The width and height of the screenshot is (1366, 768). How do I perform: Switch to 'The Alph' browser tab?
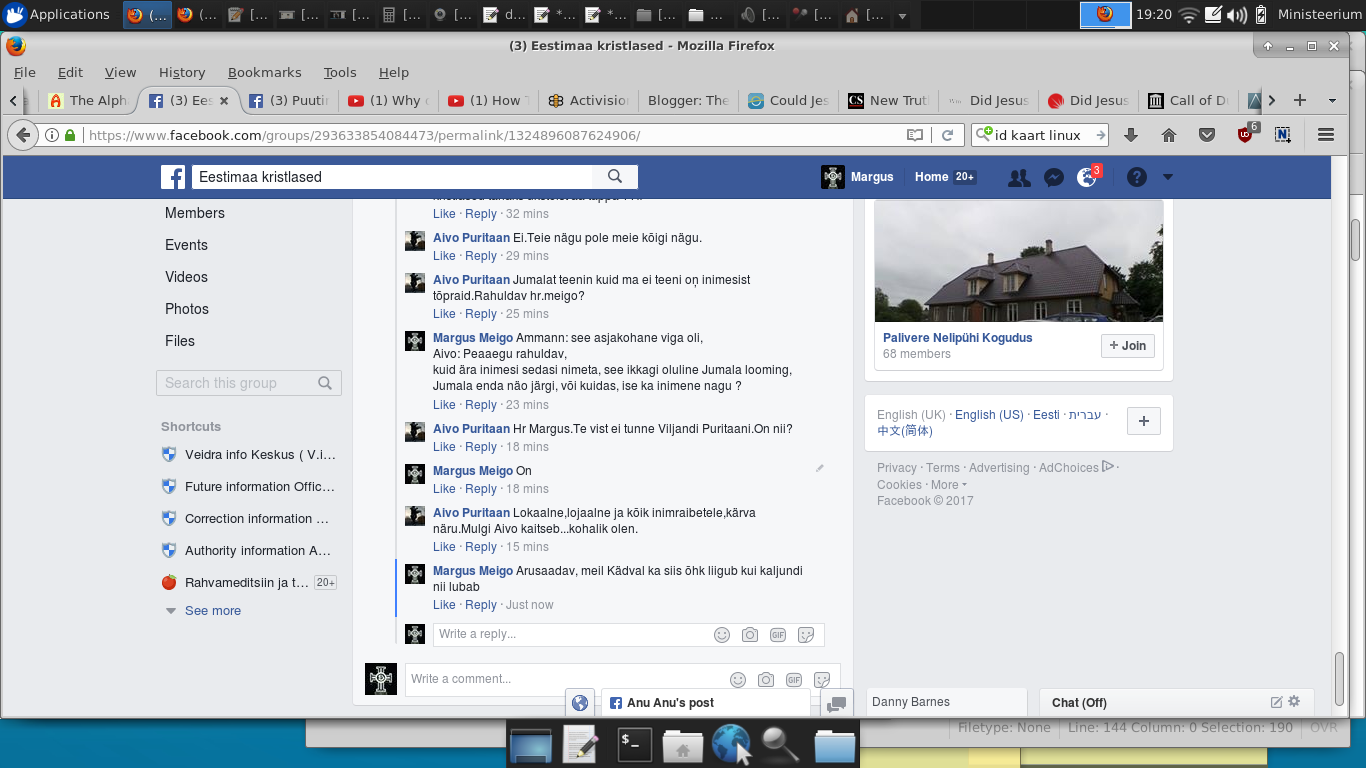point(88,100)
